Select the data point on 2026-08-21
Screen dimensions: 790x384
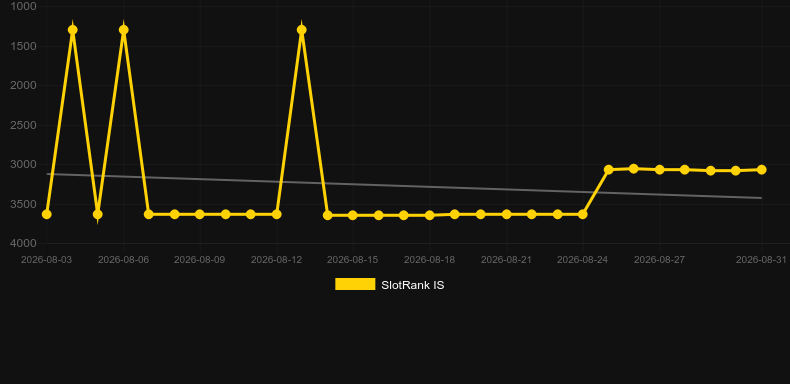506,214
